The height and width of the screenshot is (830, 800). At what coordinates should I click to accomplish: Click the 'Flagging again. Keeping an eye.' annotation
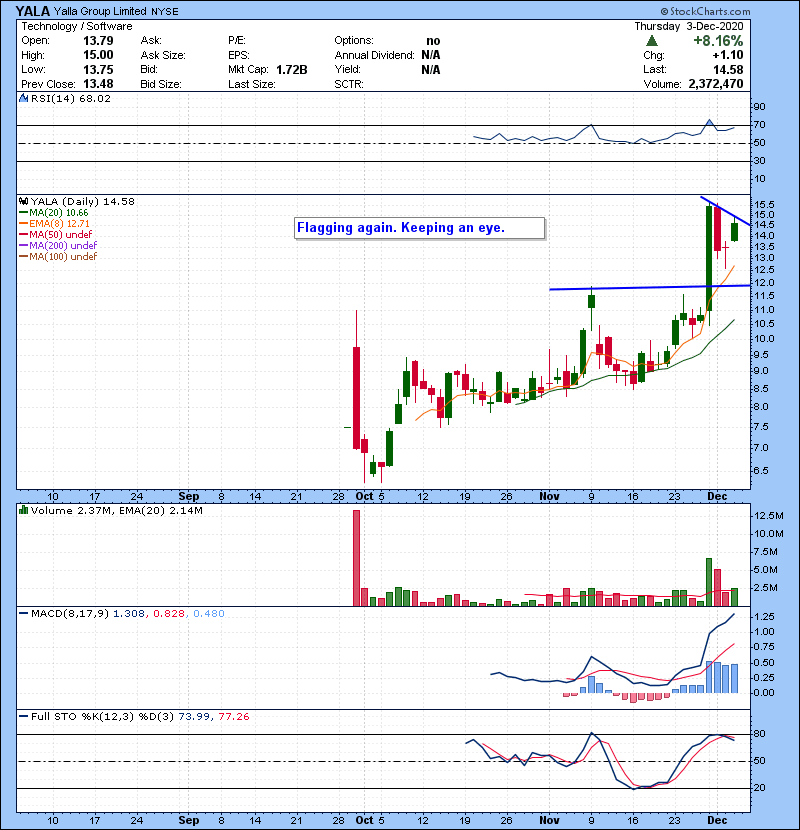[x=419, y=228]
